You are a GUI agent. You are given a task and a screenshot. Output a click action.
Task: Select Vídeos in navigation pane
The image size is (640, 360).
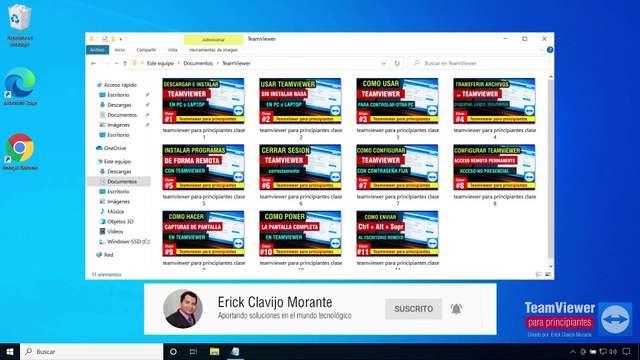point(115,231)
